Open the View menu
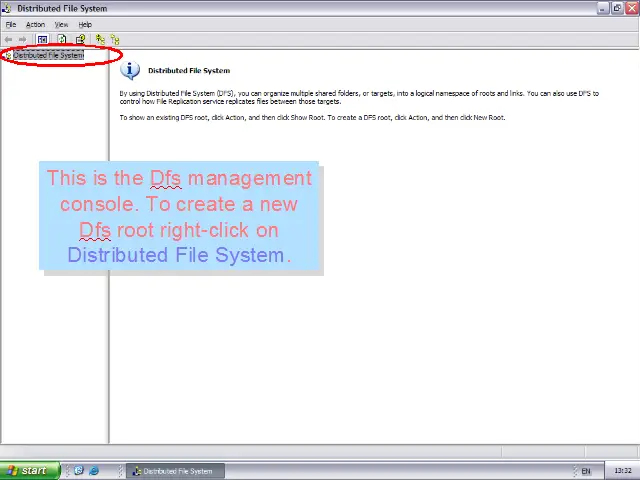 (61, 24)
